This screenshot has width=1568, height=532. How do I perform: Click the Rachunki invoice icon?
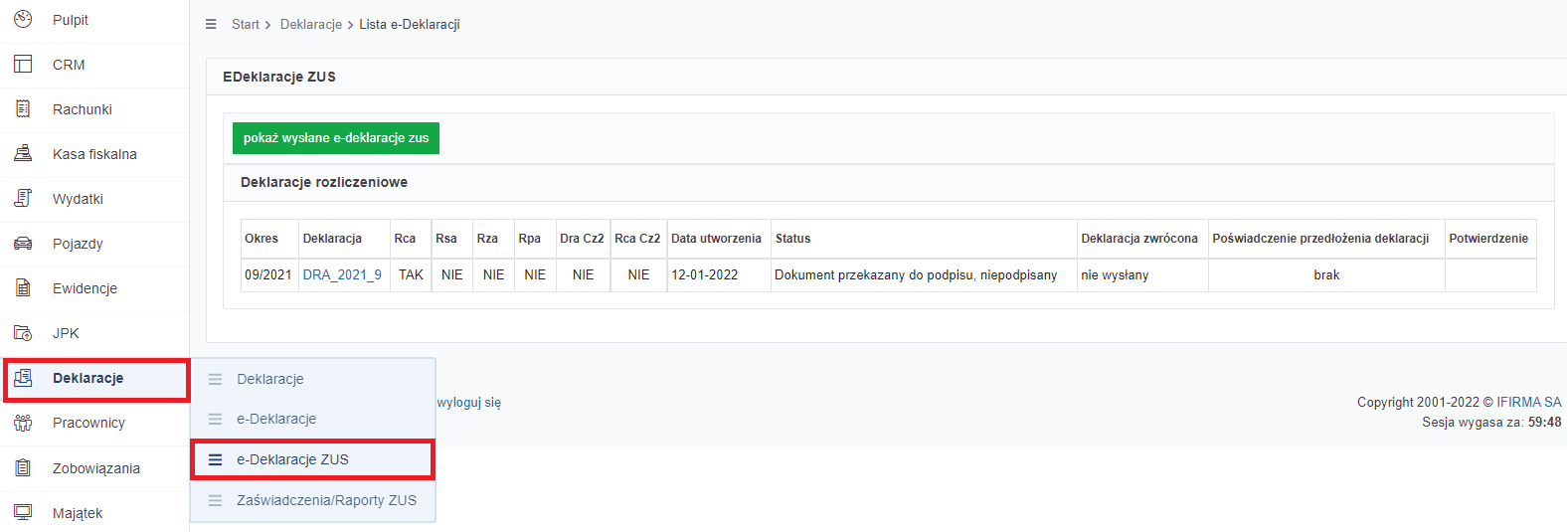tap(23, 108)
